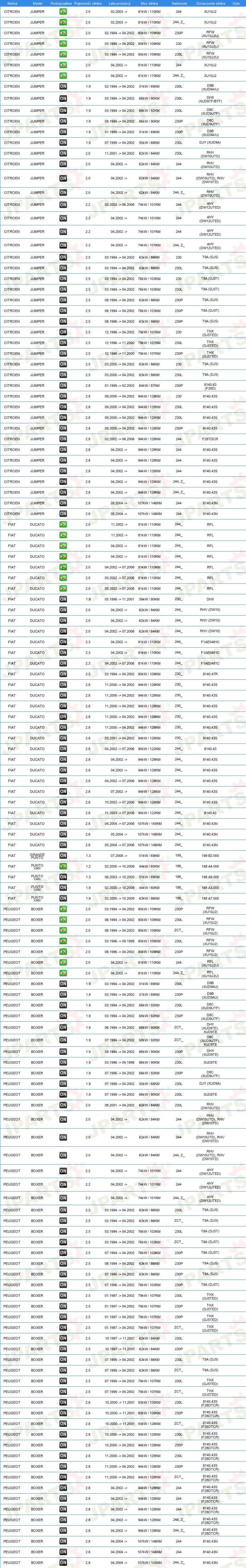Image resolution: width=246 pixels, height=1568 pixels.
Task: Click the ON icon in Jumper 11.2001 -> 04.2002 row
Action: (x=63, y=153)
